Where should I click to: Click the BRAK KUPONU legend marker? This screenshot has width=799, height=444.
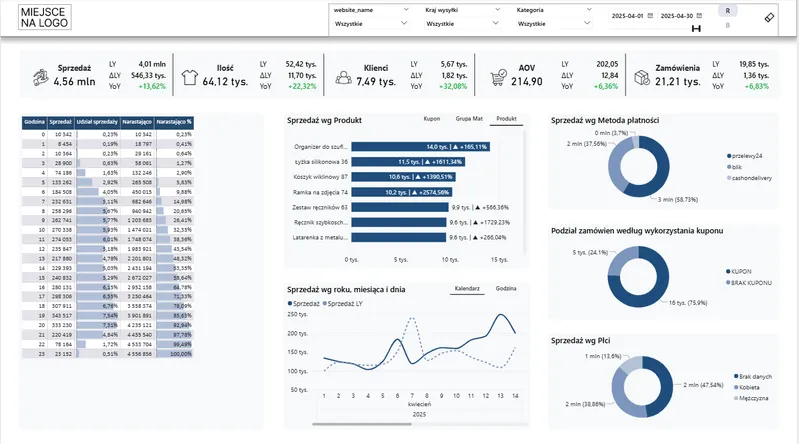728,282
